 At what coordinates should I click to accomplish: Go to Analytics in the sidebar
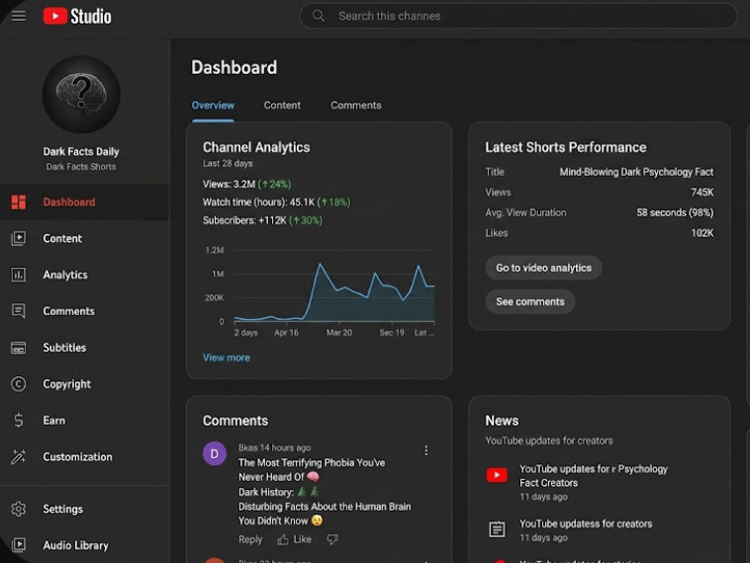[84, 275]
